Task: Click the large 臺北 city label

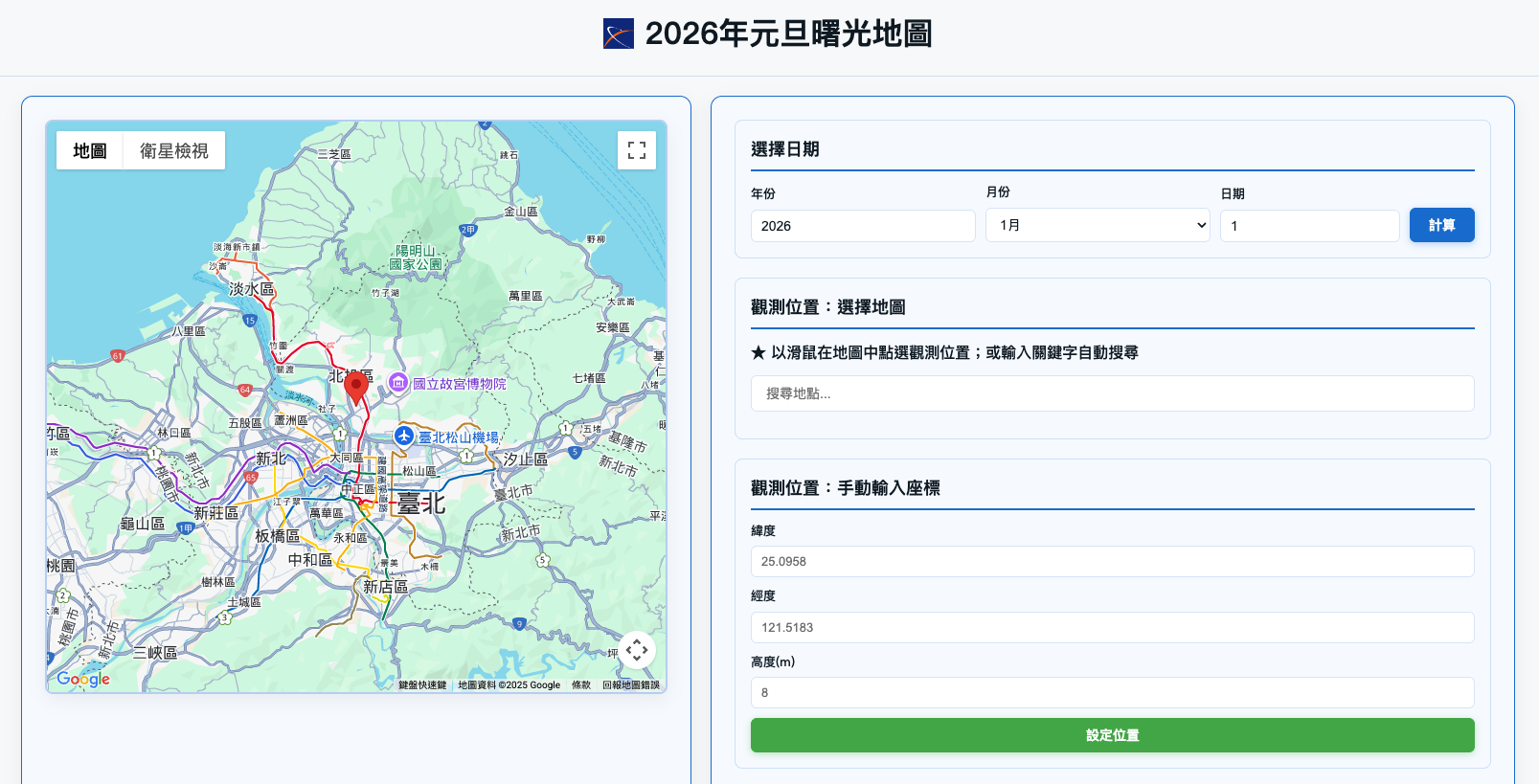Action: pyautogui.click(x=422, y=503)
